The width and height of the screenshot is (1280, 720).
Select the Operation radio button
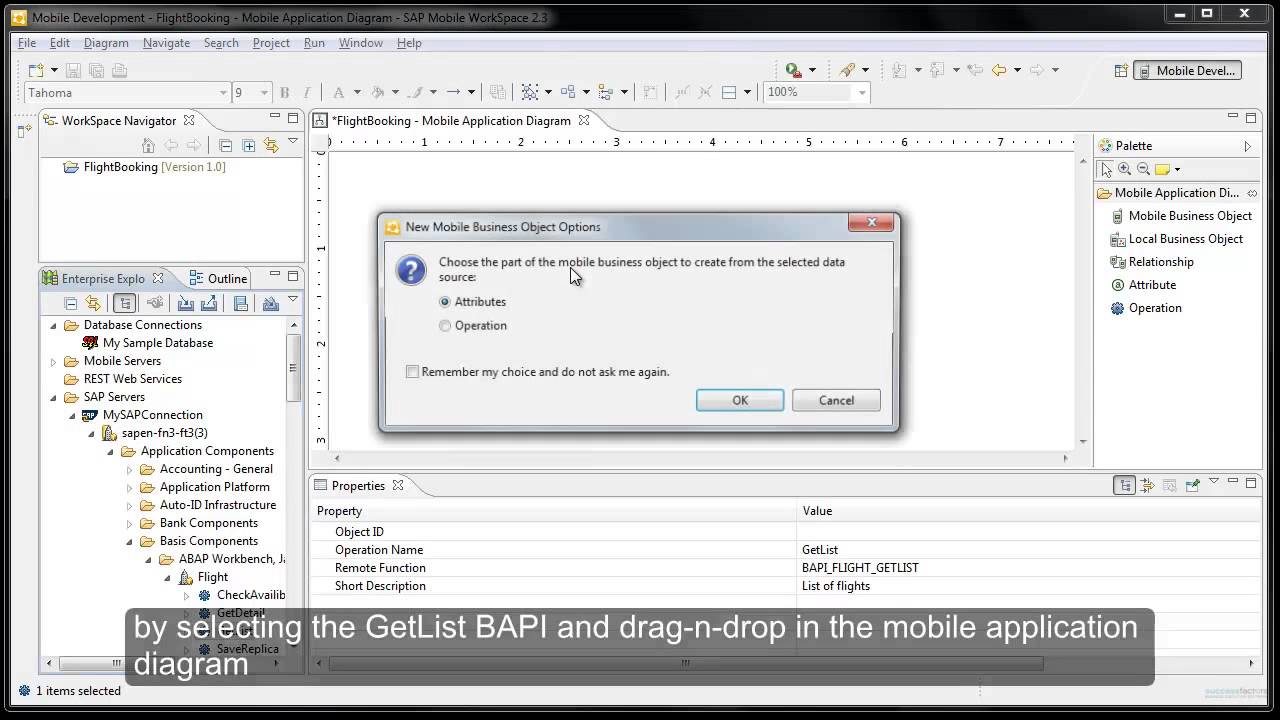tap(445, 326)
